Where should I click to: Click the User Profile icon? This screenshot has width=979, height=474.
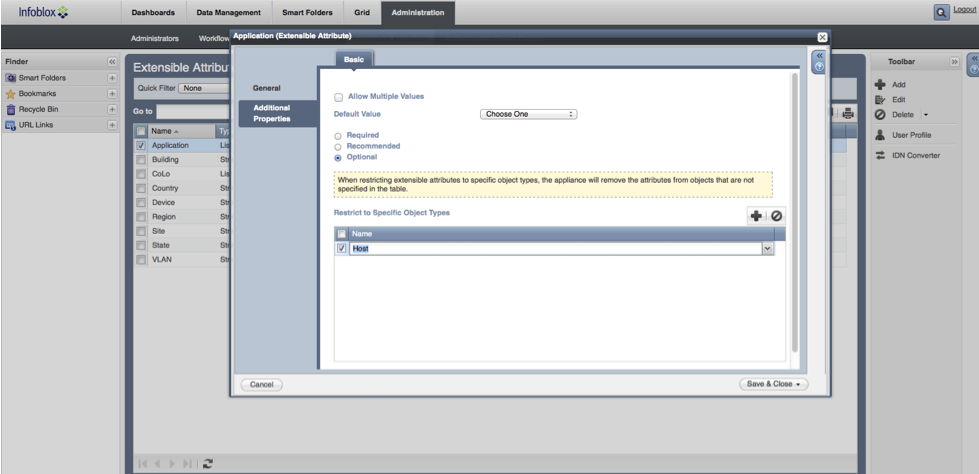click(880, 135)
